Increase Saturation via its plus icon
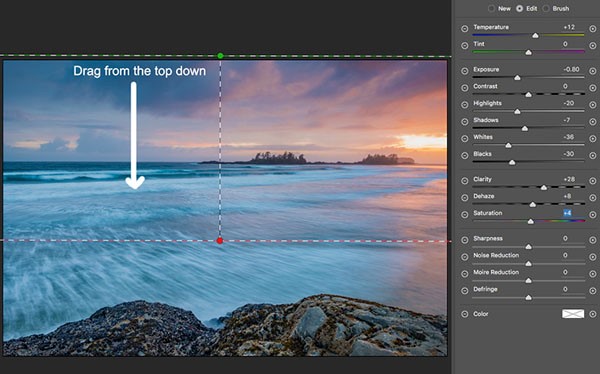Viewport: 600px width, 374px height. pyautogui.click(x=593, y=215)
